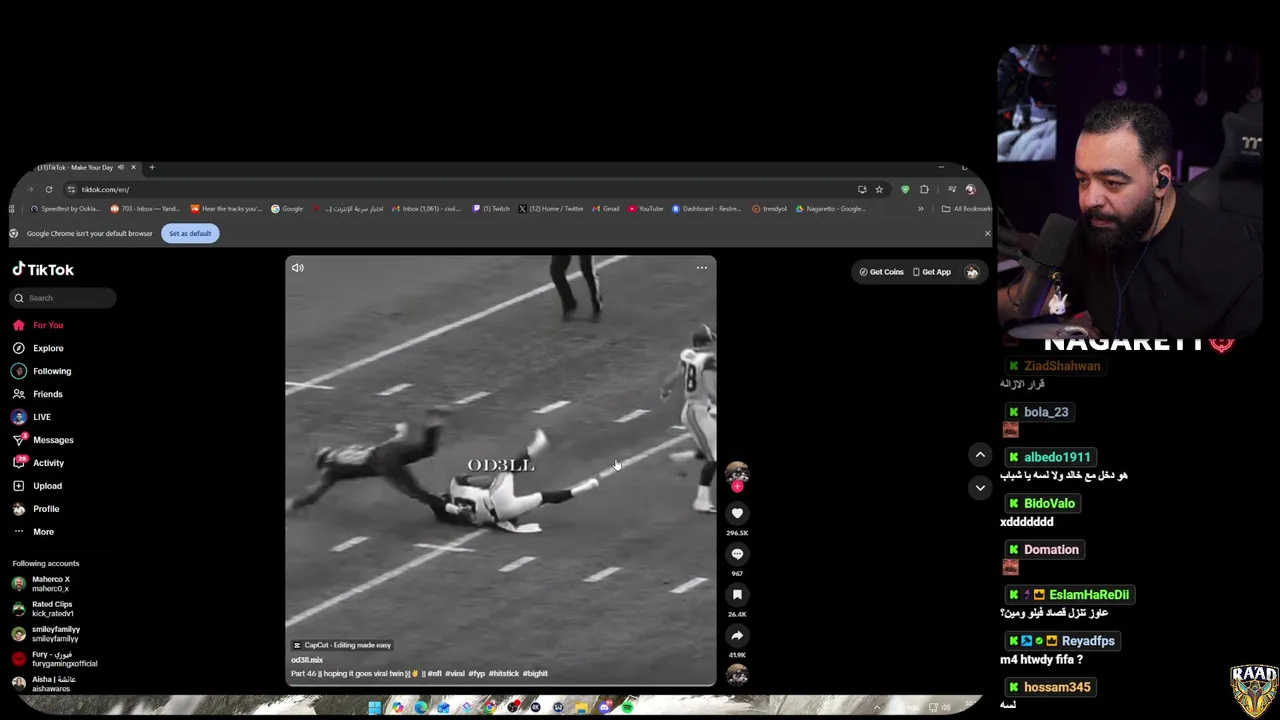Open Copilot from the taskbar
This screenshot has height=720, width=1280.
(x=398, y=708)
